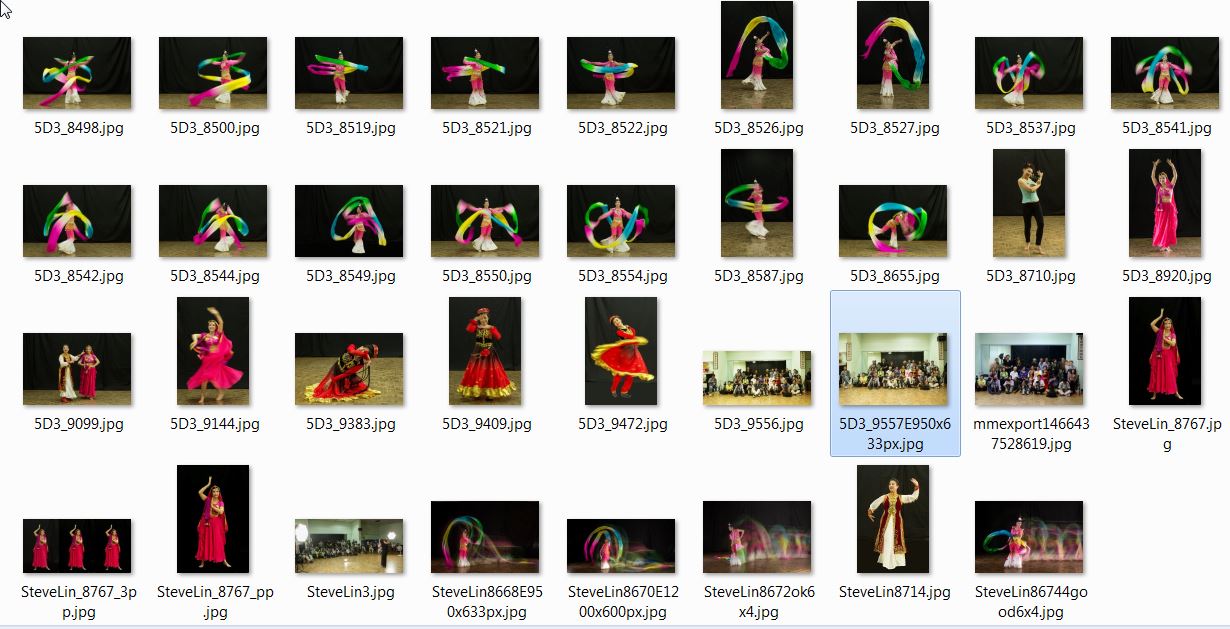The image size is (1230, 629).
Task: Select the mmexport1466437528619.jpg group image
Action: point(1029,370)
